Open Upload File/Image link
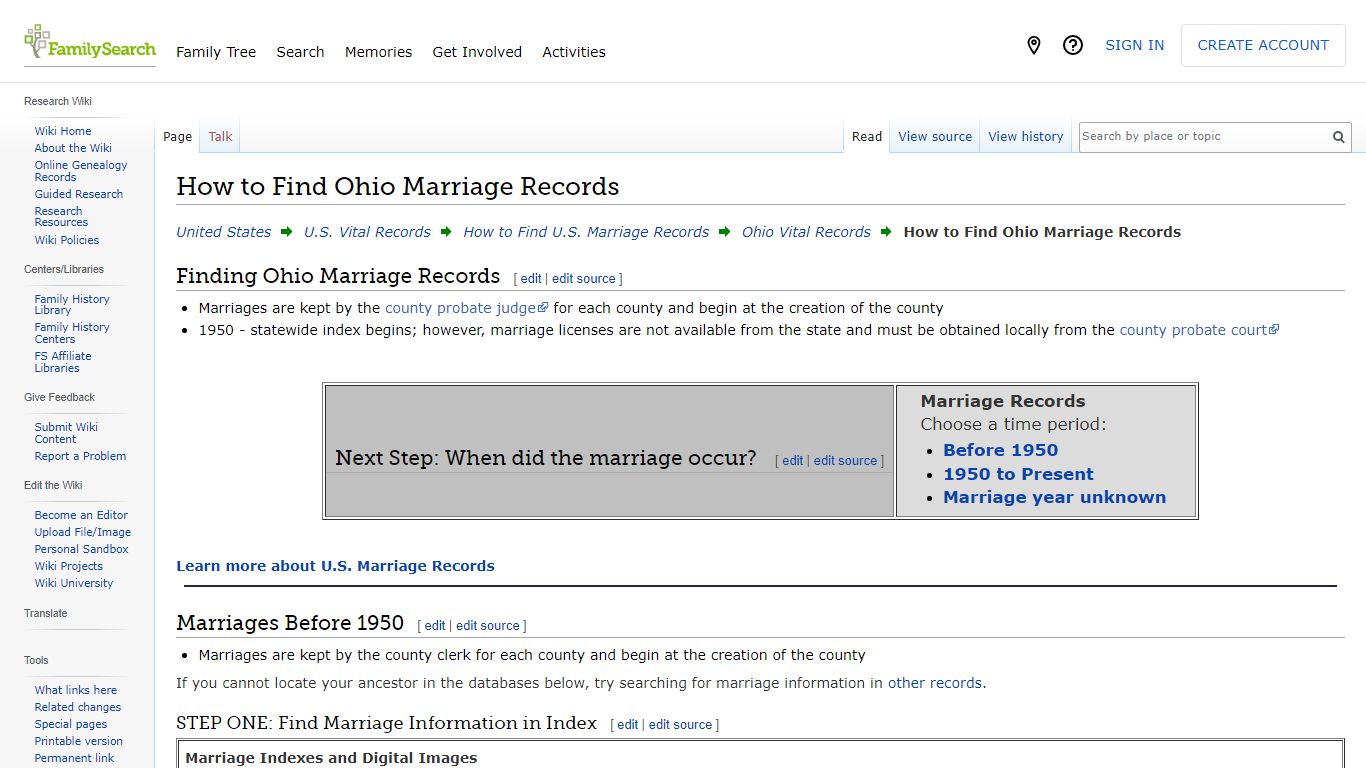Viewport: 1366px width, 768px height. 83,532
